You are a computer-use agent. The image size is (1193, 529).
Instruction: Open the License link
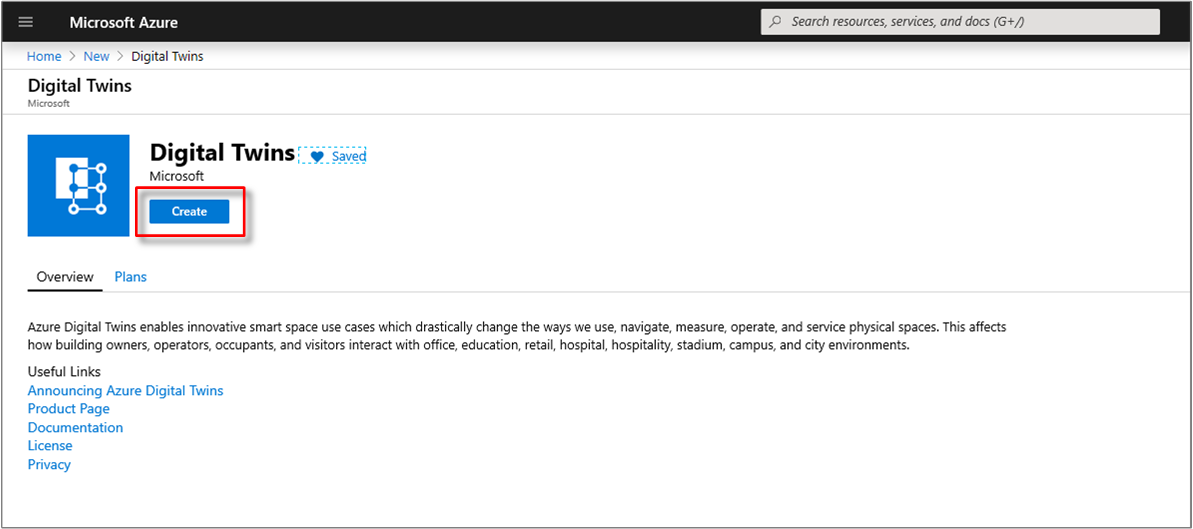point(50,445)
